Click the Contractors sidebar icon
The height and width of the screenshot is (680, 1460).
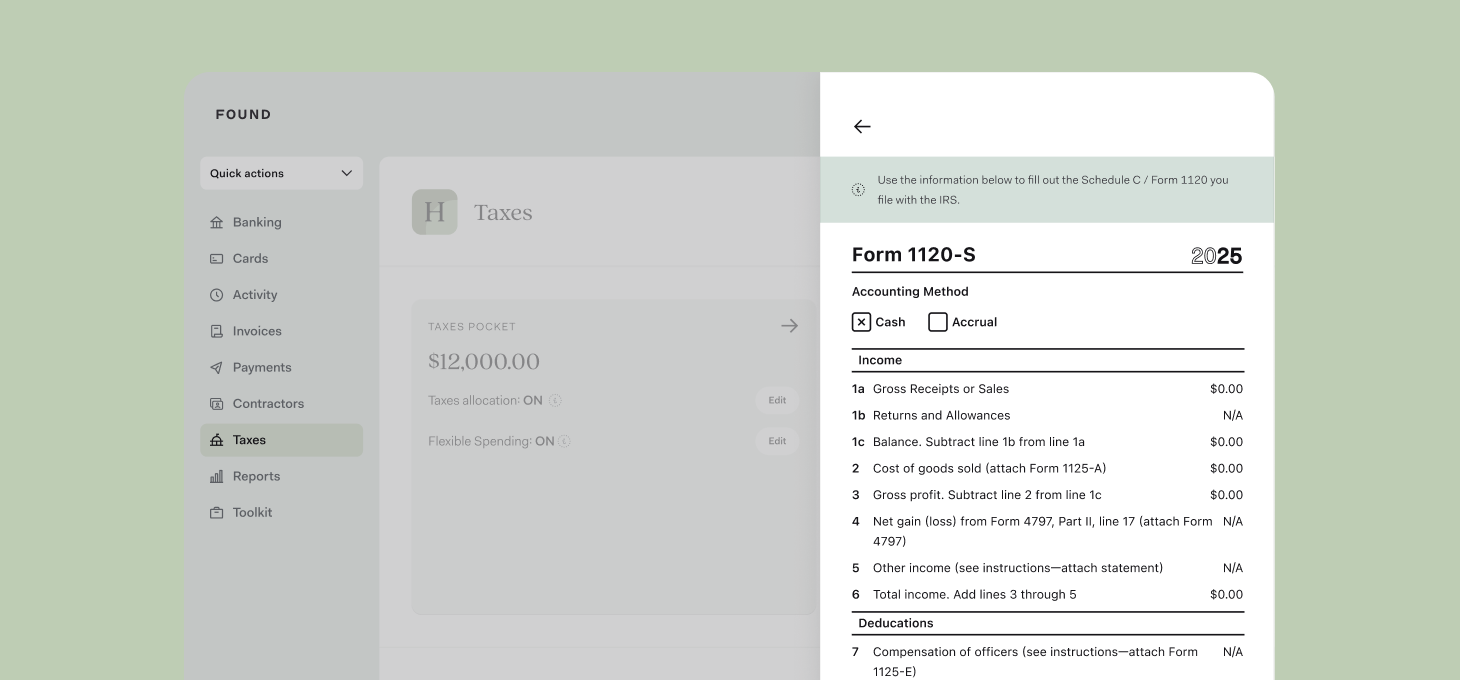pos(216,404)
